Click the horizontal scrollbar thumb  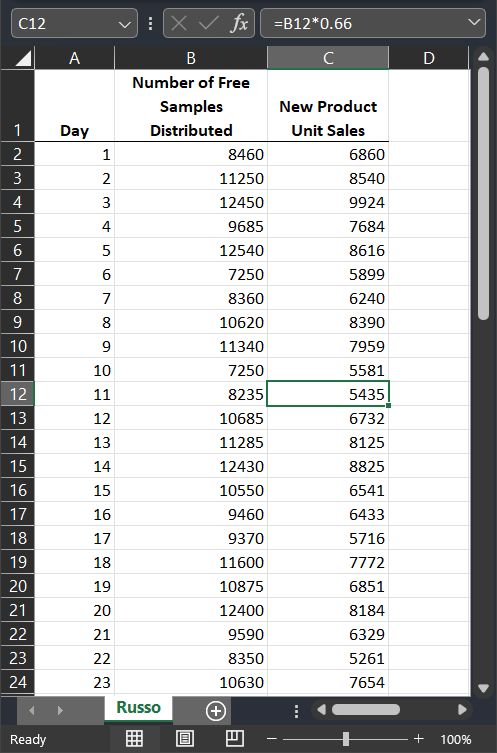click(x=366, y=710)
